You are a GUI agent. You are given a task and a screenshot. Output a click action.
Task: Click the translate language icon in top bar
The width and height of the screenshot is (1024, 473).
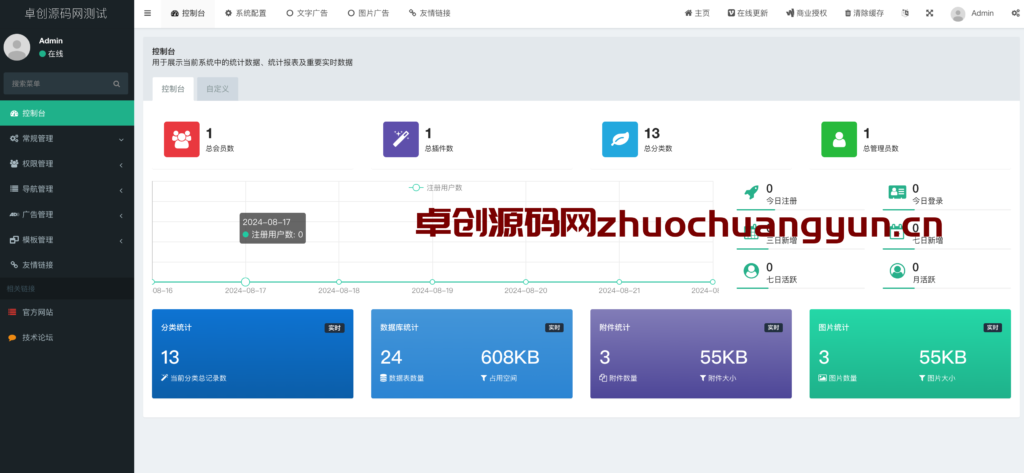[x=904, y=13]
